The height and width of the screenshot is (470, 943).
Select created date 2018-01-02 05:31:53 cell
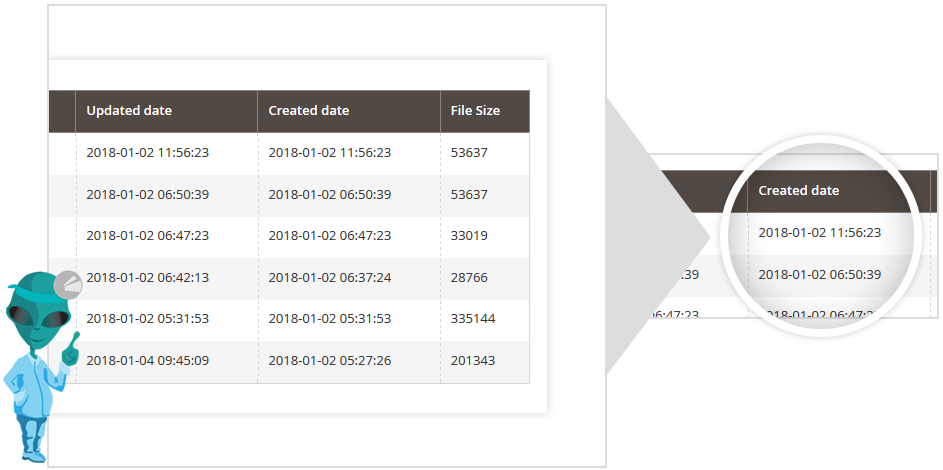329,319
